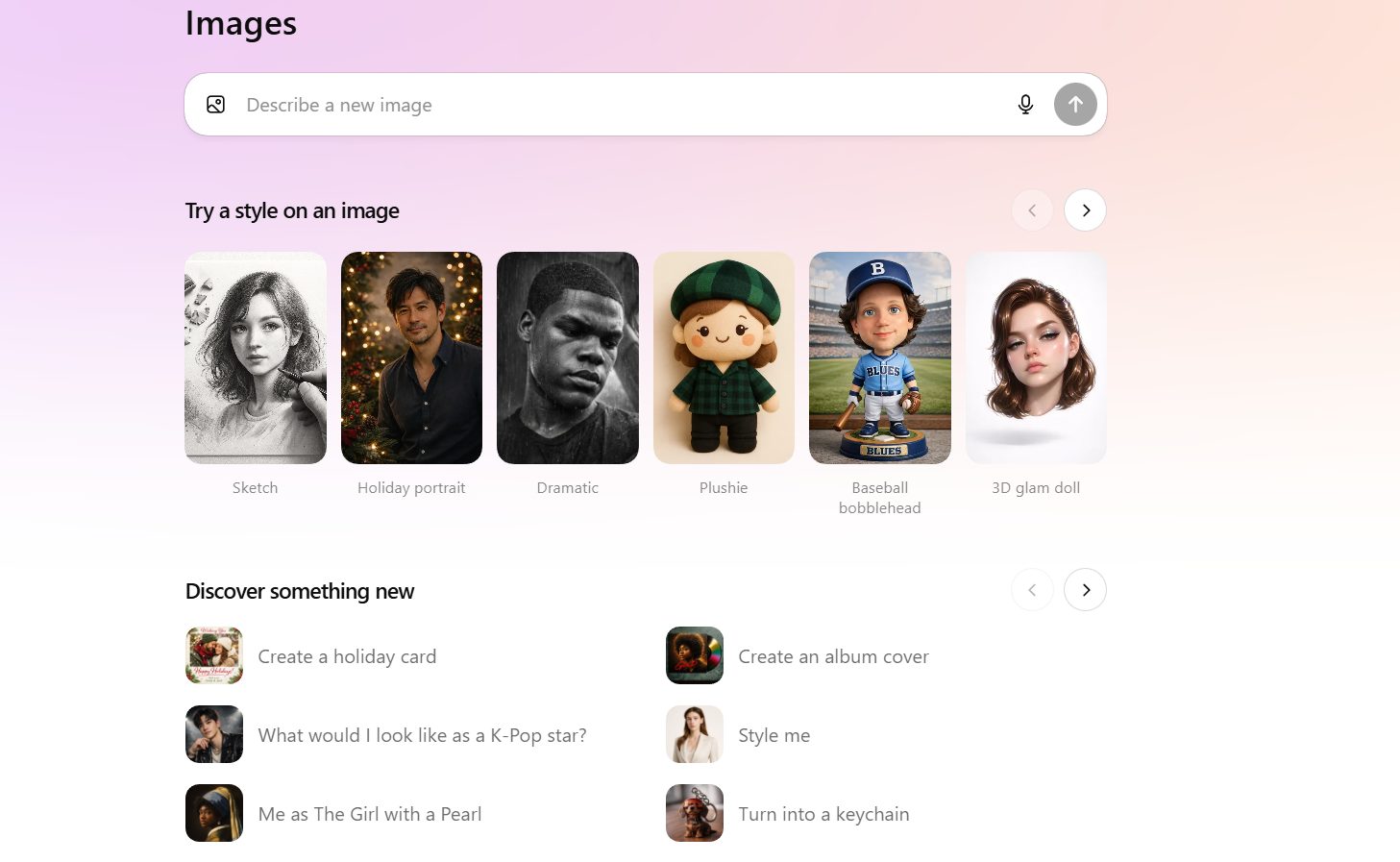
Task: Open Create a holiday card suggestion
Action: [347, 656]
